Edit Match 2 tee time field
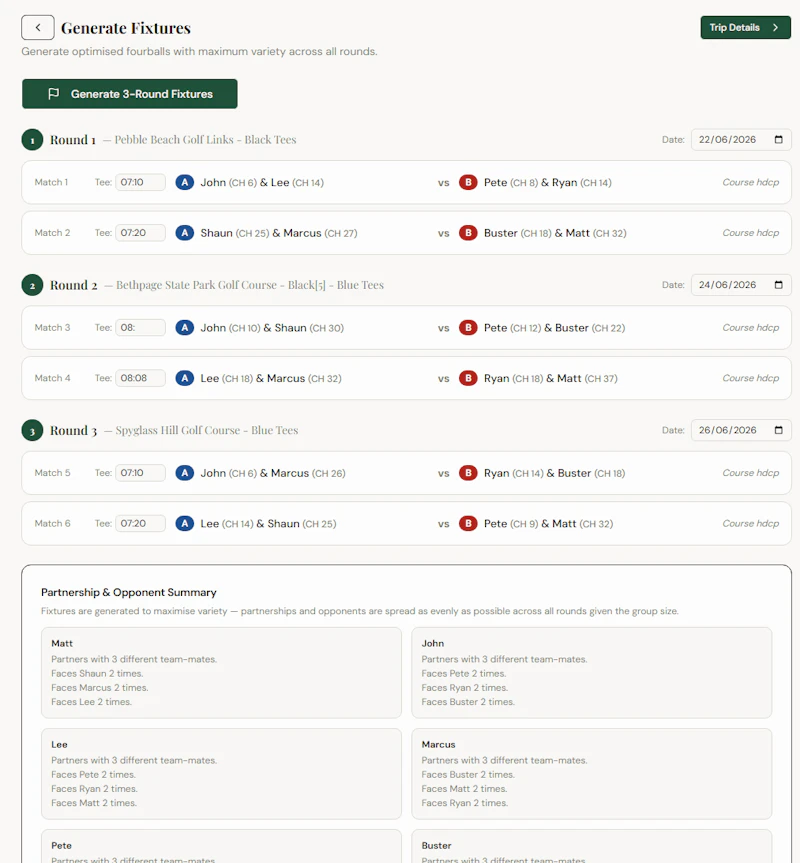800x863 pixels. pos(140,233)
